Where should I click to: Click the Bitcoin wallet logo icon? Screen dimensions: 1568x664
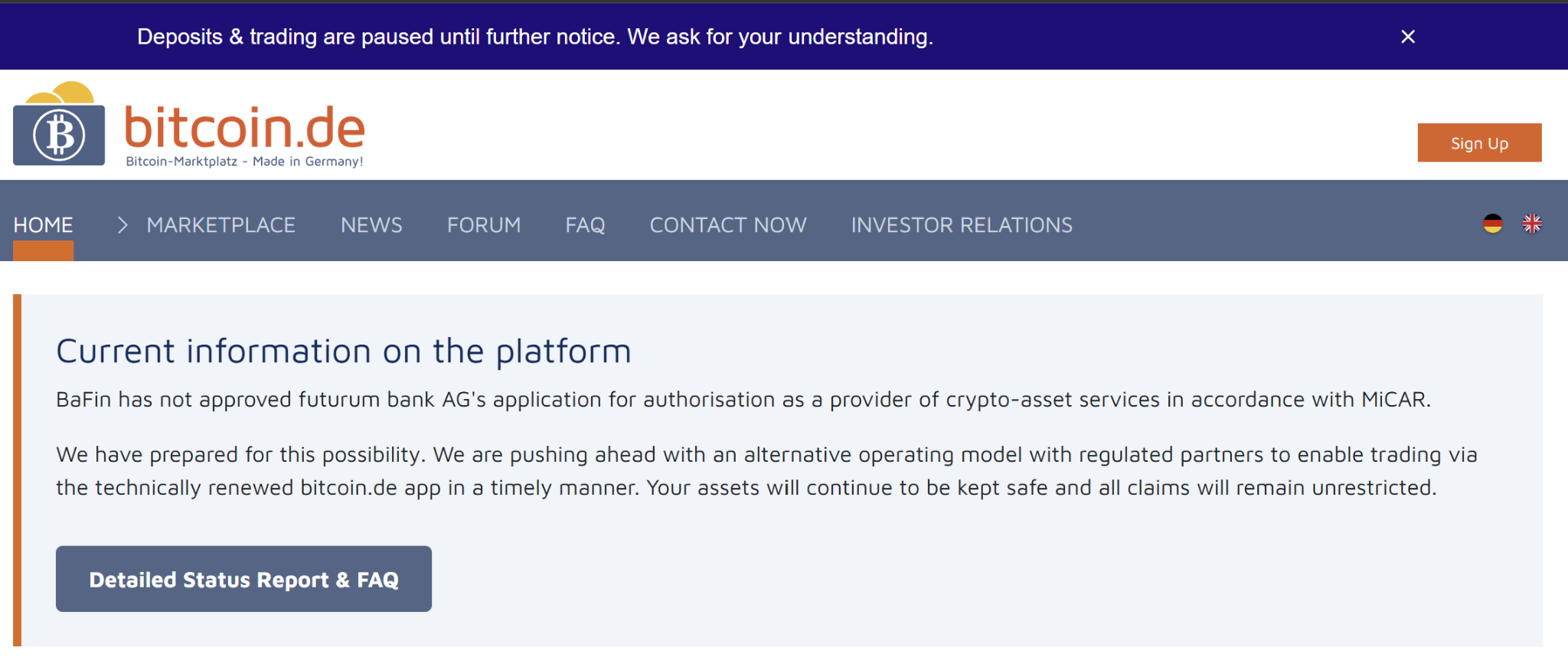[x=59, y=123]
